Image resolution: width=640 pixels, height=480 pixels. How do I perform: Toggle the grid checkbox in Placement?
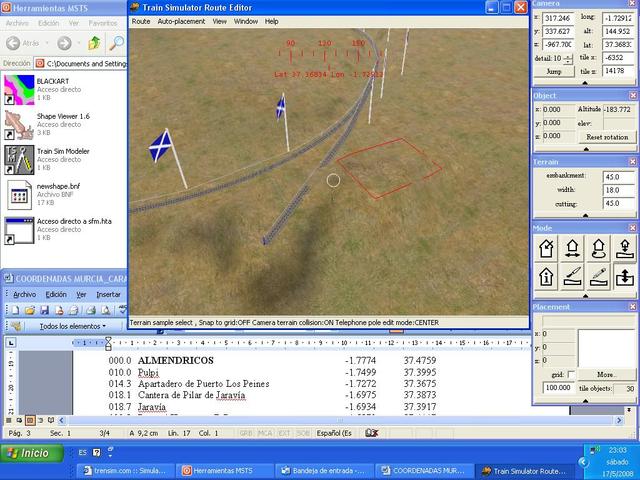[x=570, y=374]
